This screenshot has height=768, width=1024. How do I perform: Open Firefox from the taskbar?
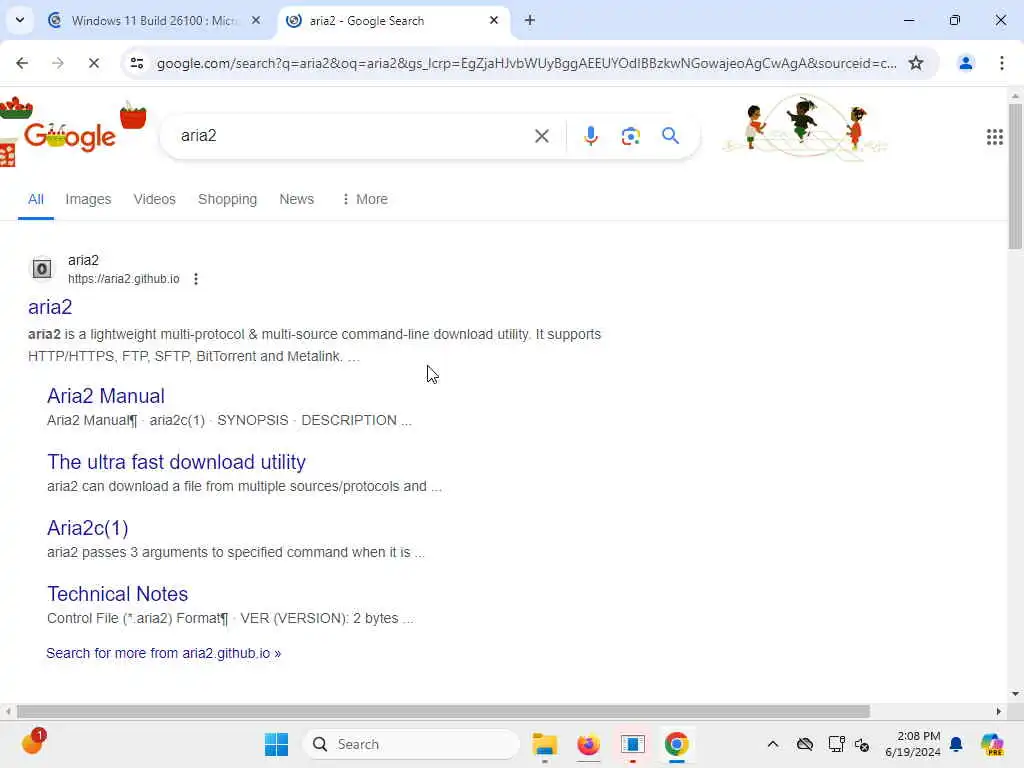[588, 744]
